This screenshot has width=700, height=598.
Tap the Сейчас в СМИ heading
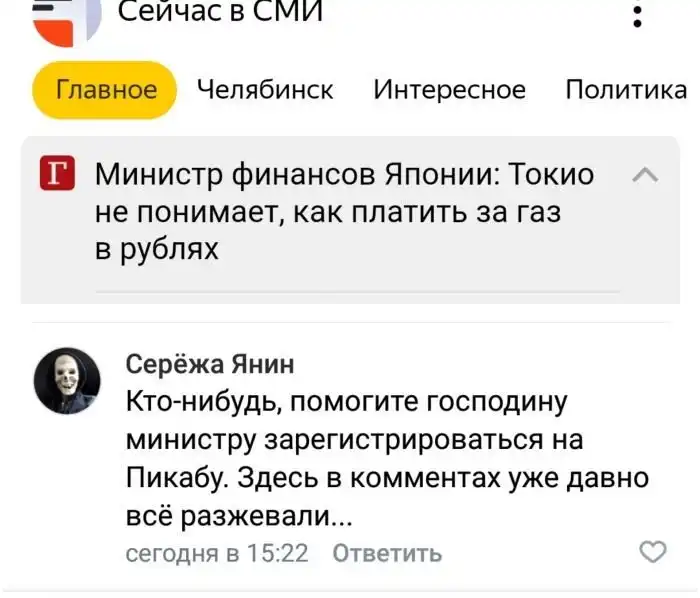coord(220,13)
